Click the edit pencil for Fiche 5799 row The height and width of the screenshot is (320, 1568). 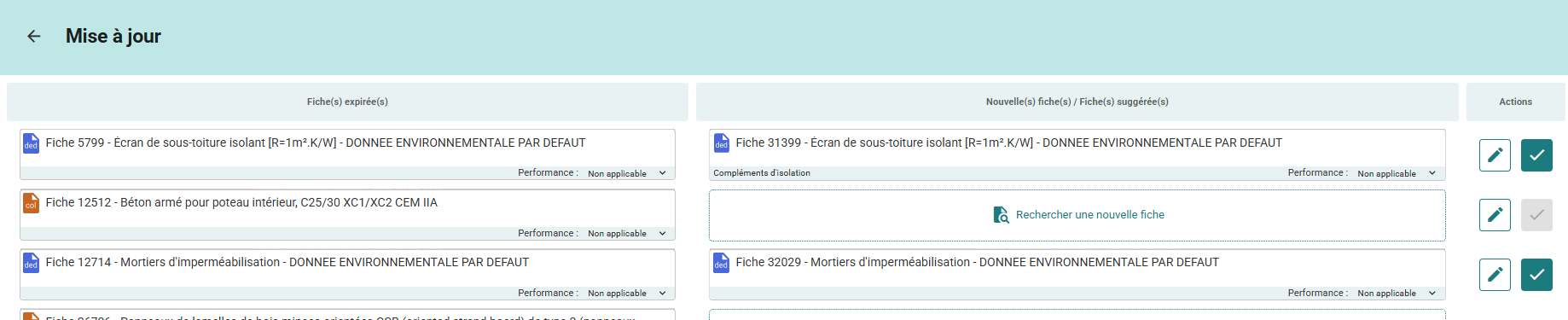(1495, 155)
